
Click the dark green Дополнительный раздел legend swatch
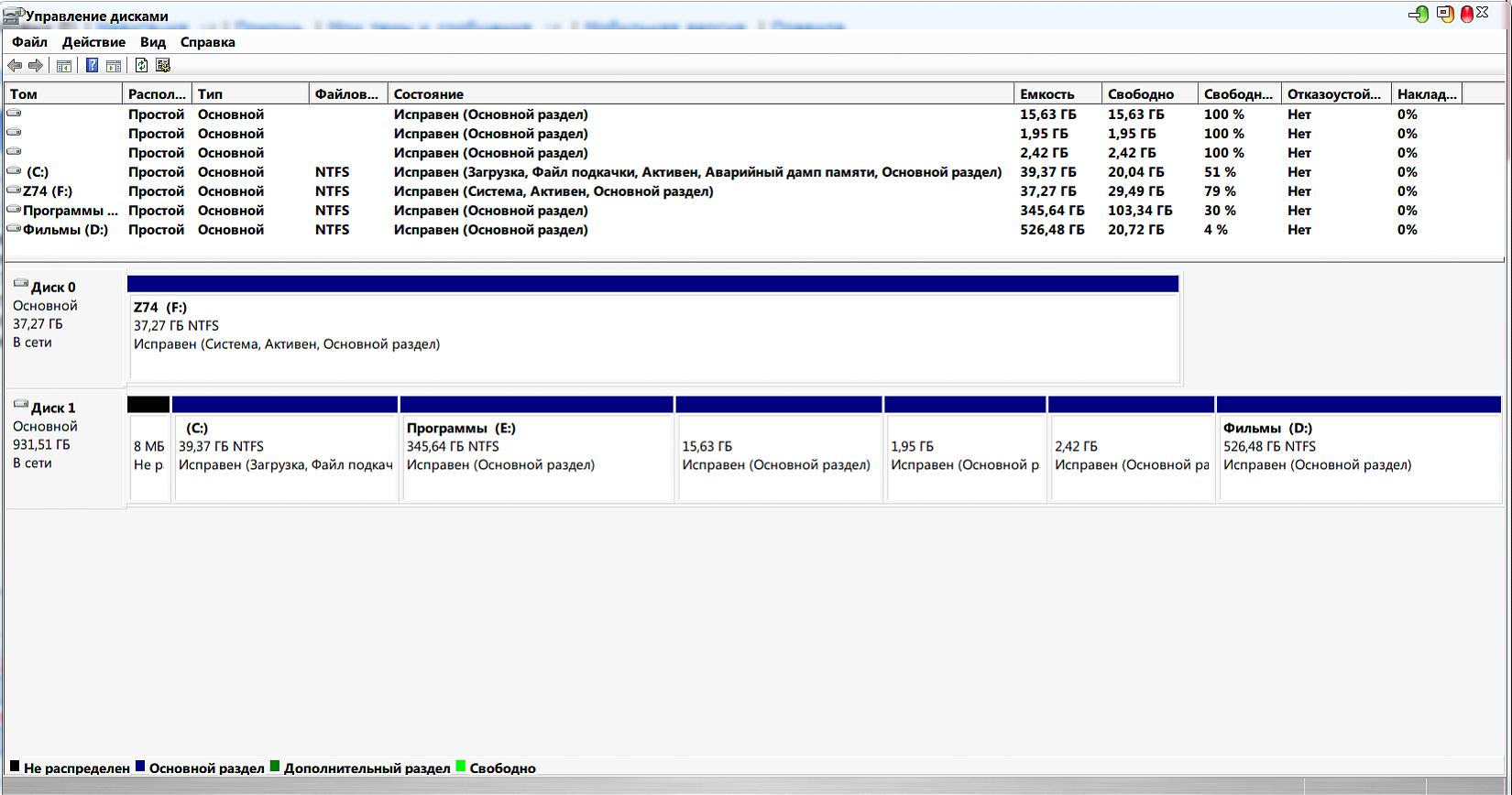(x=275, y=767)
